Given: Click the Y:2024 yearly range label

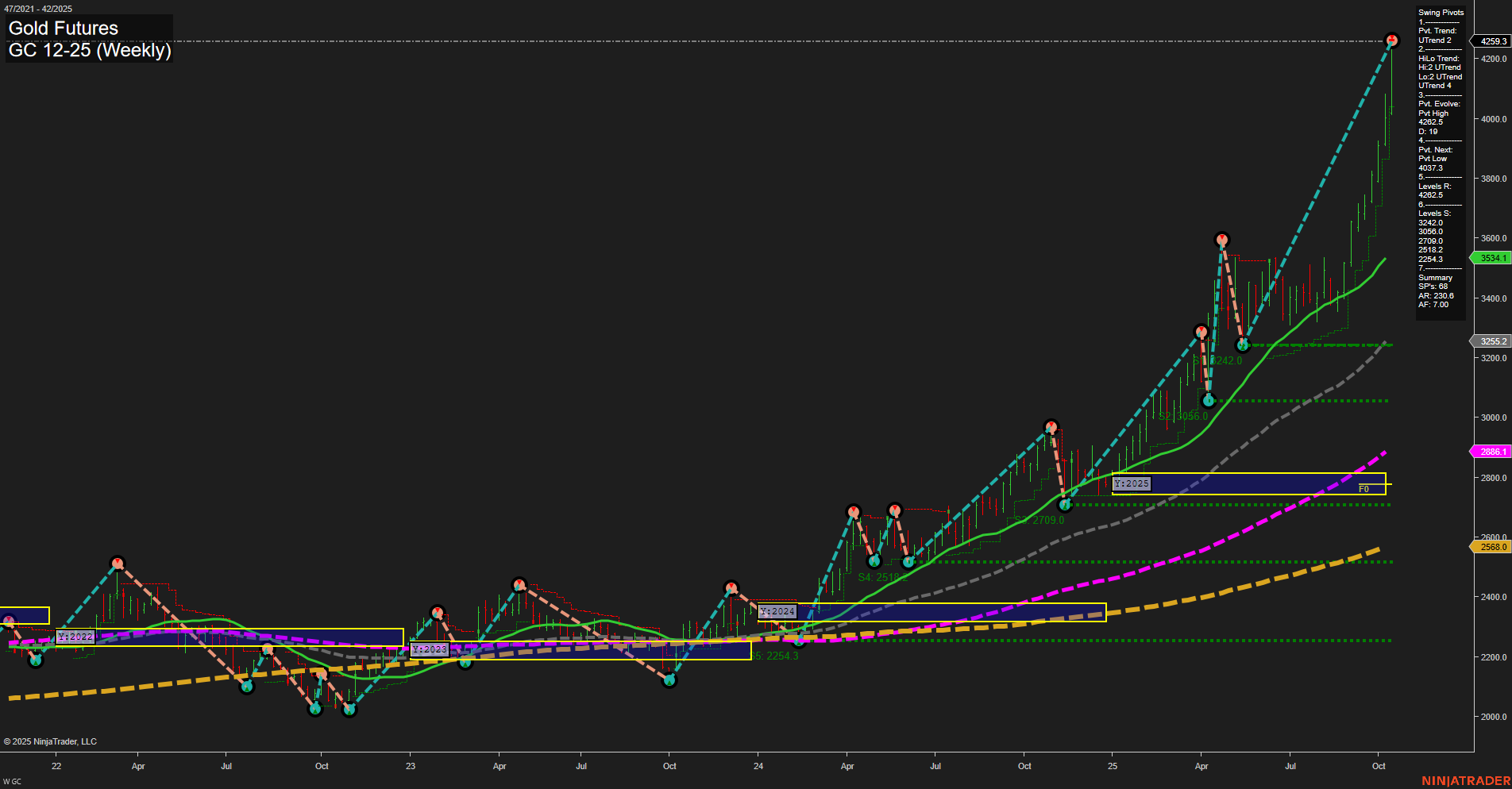Looking at the screenshot, I should pyautogui.click(x=778, y=612).
